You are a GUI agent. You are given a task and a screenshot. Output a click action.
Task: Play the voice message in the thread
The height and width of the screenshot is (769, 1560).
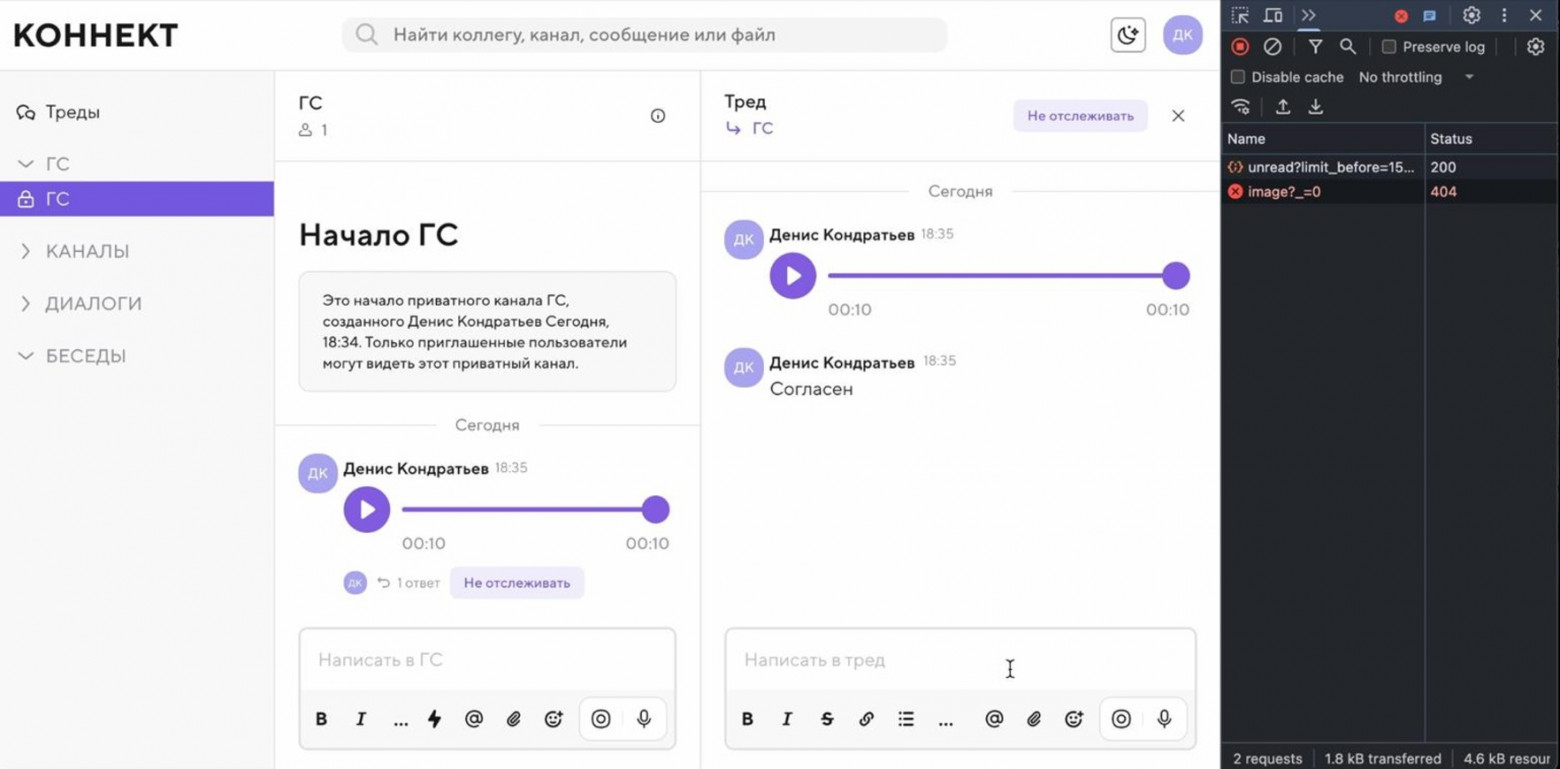point(793,275)
